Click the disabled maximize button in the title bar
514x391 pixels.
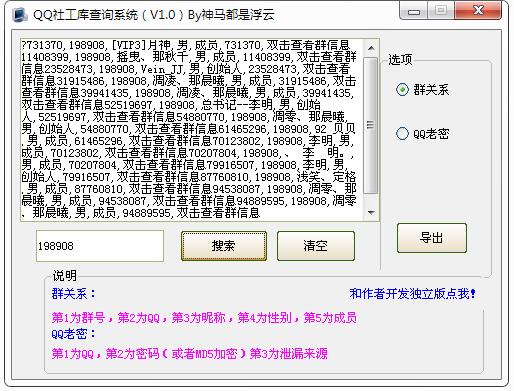(441, 11)
